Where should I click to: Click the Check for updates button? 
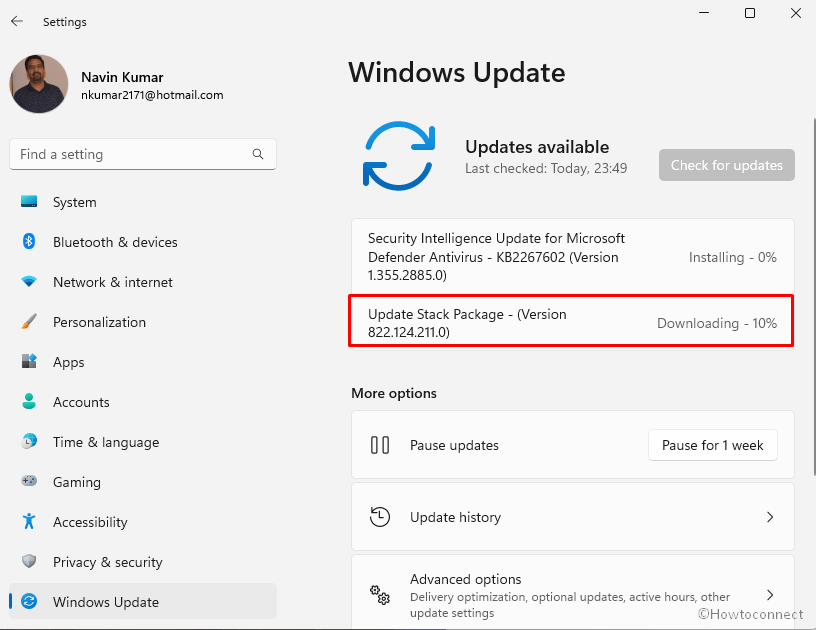pyautogui.click(x=726, y=165)
